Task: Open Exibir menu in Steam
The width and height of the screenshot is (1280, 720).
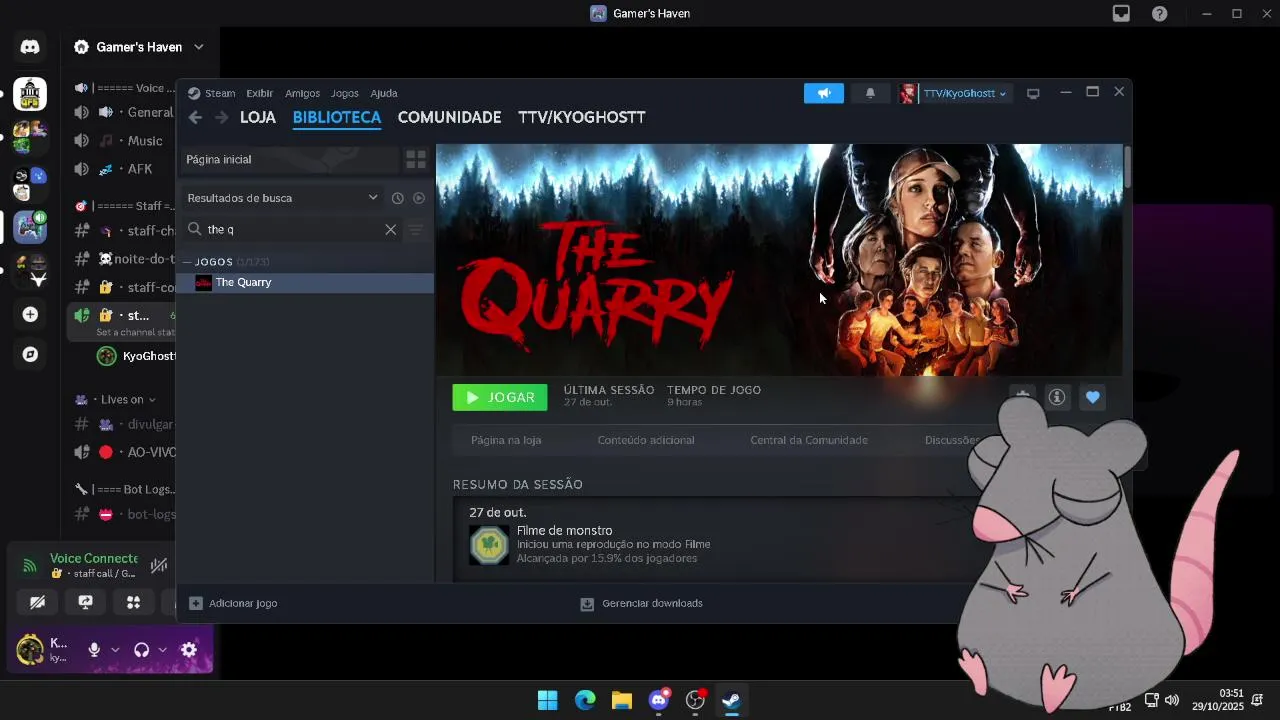Action: [x=259, y=93]
